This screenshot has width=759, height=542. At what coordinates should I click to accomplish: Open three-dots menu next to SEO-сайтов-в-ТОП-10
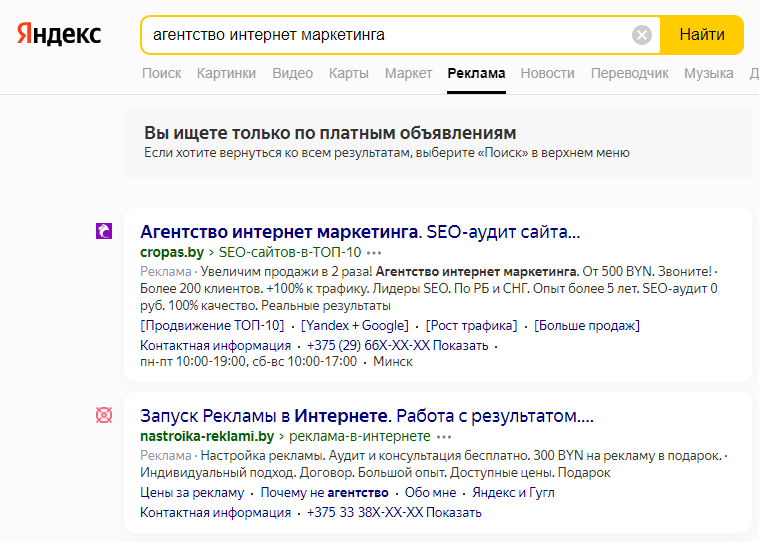click(x=374, y=253)
